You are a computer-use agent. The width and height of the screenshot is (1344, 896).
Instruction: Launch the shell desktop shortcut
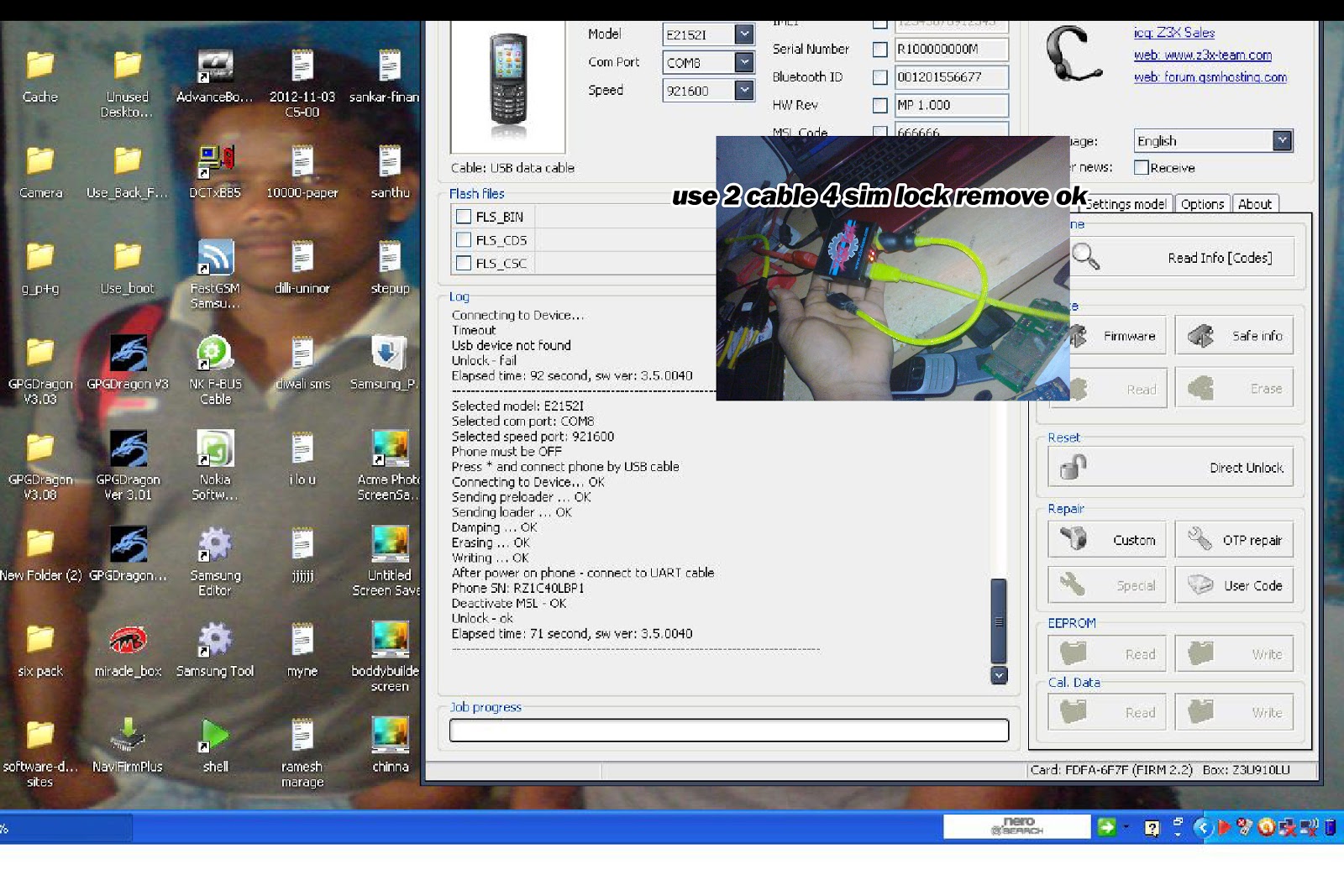click(x=215, y=746)
